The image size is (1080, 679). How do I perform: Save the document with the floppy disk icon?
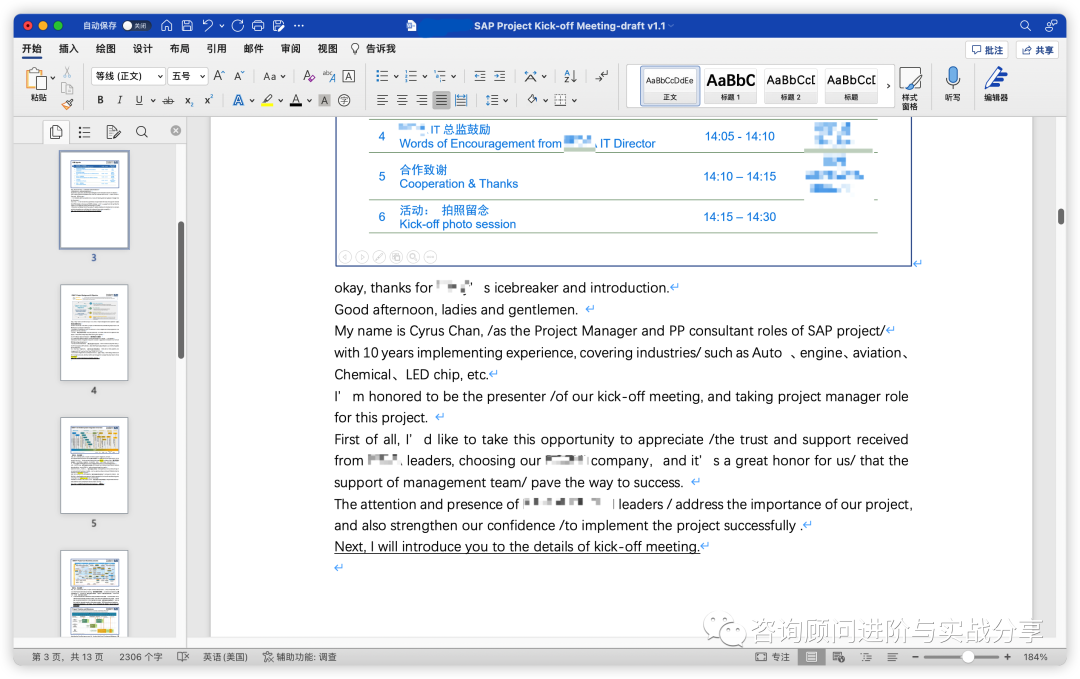pyautogui.click(x=187, y=25)
